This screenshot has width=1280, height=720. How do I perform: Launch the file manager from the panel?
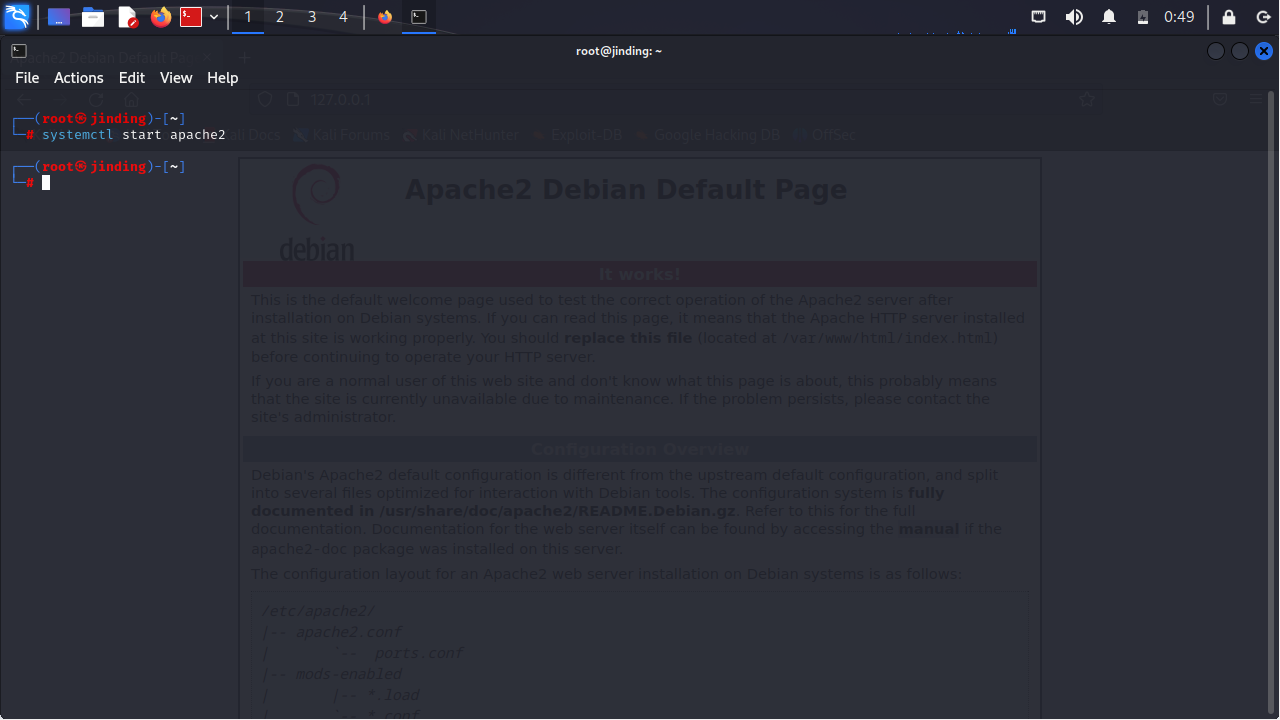pos(94,17)
